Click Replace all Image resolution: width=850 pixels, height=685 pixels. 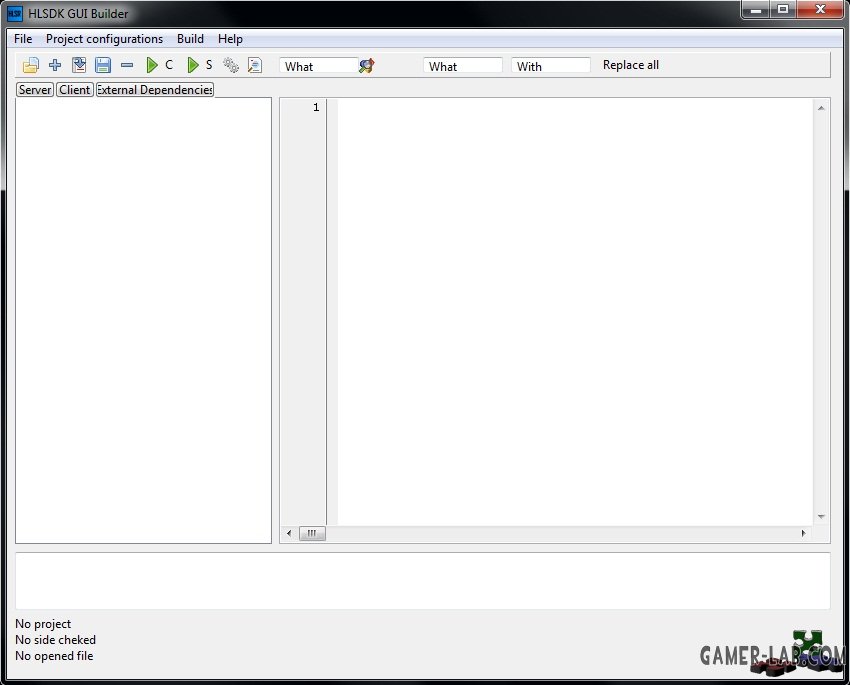point(630,65)
